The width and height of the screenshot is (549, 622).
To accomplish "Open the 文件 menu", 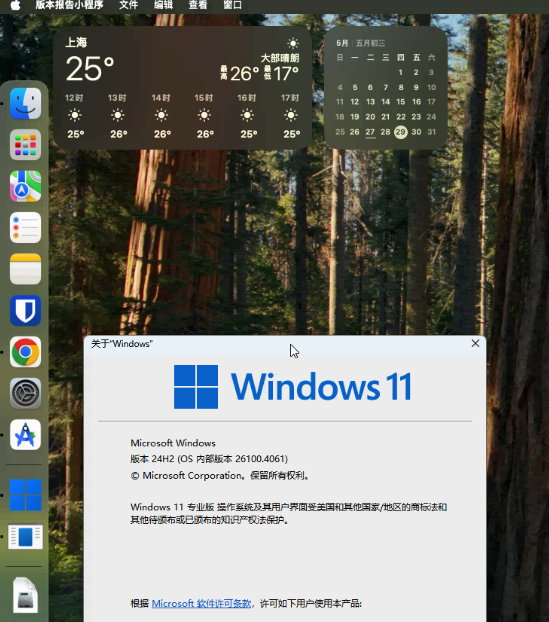I will pyautogui.click(x=129, y=5).
